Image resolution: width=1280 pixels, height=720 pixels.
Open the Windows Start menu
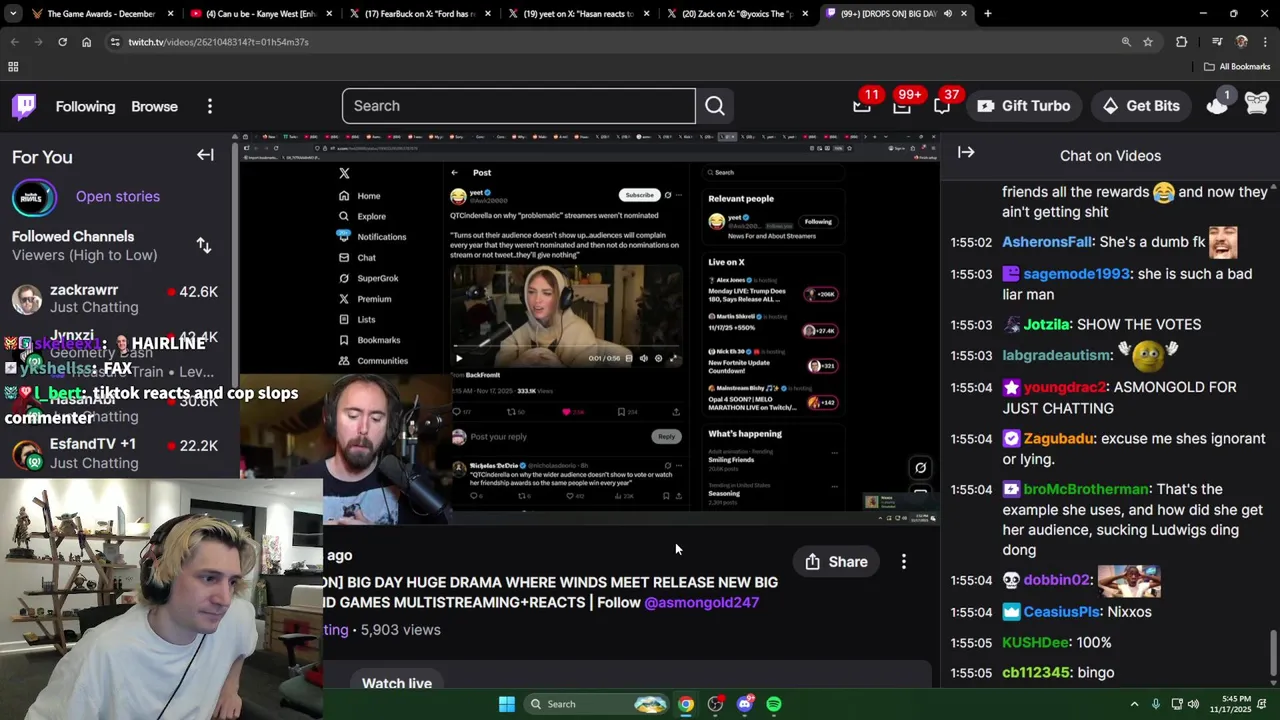click(507, 704)
